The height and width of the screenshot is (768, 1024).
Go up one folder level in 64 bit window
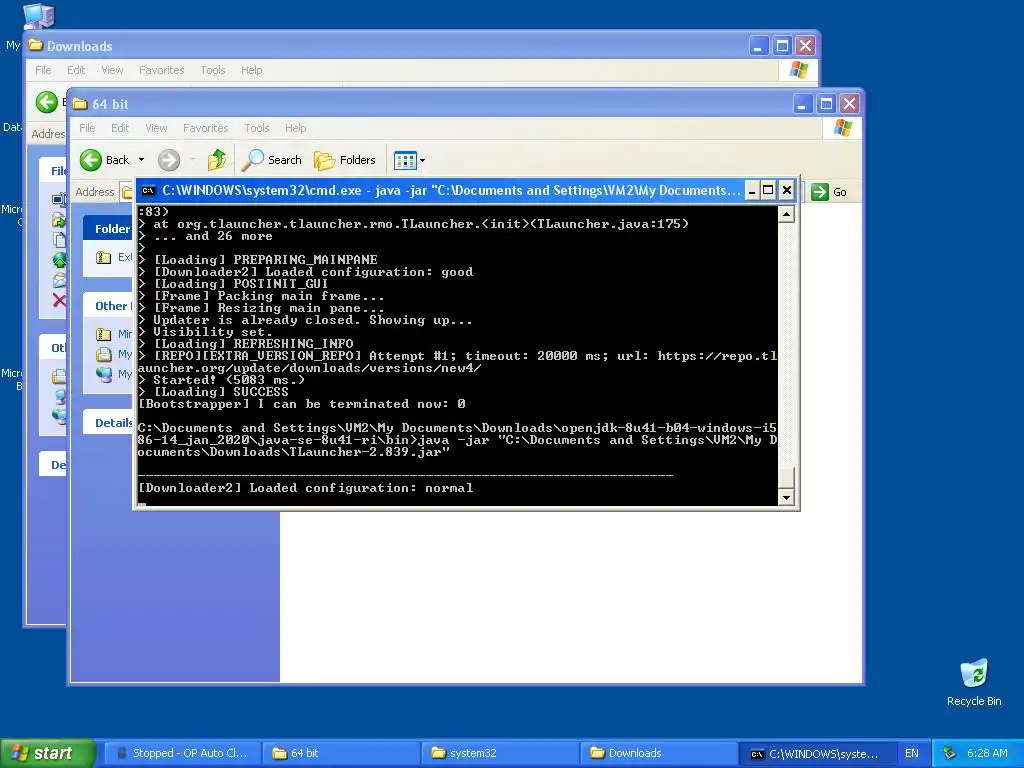point(216,160)
